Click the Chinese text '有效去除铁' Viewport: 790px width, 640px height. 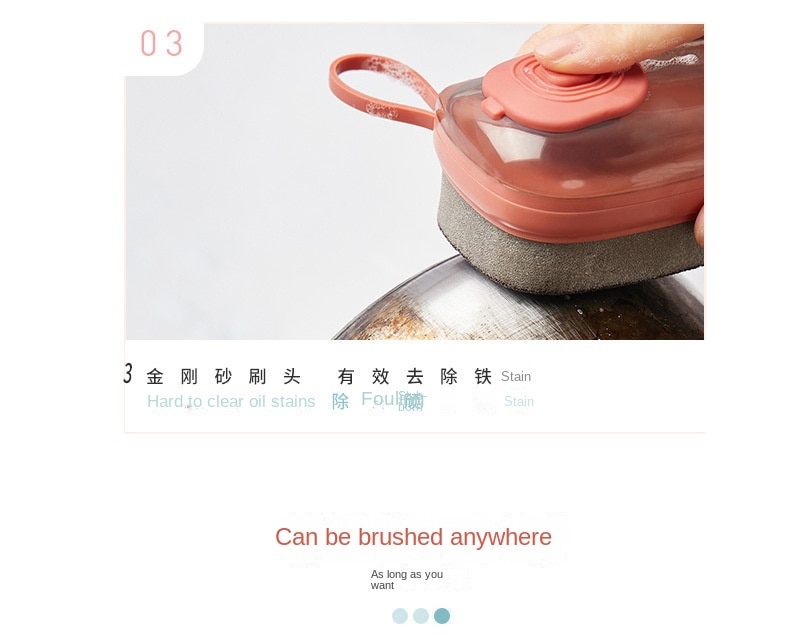click(415, 376)
